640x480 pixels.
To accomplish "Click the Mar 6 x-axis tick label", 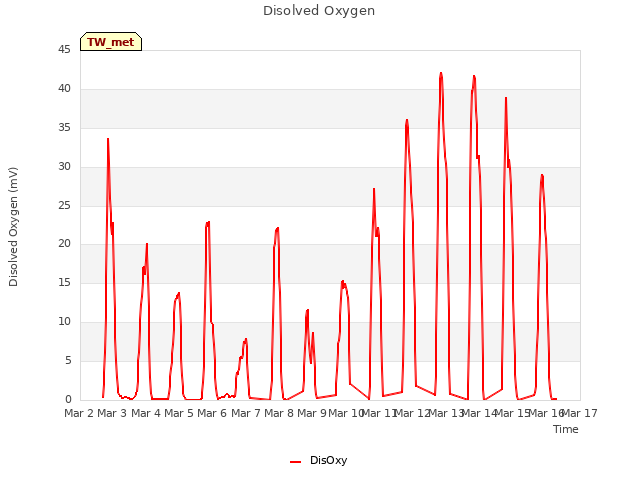I will (x=212, y=413).
